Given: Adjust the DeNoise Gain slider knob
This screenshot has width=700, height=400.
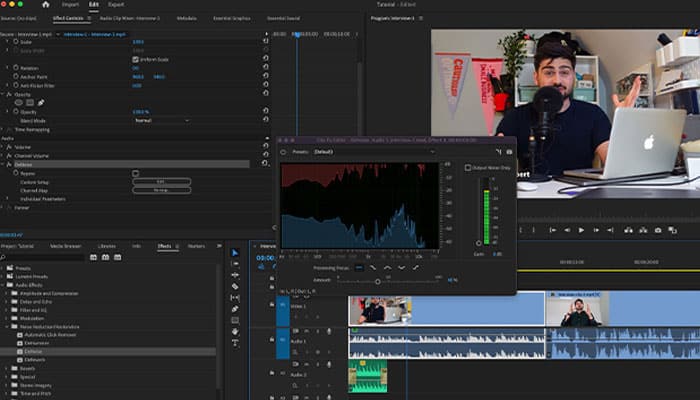Looking at the screenshot, I should tap(479, 243).
